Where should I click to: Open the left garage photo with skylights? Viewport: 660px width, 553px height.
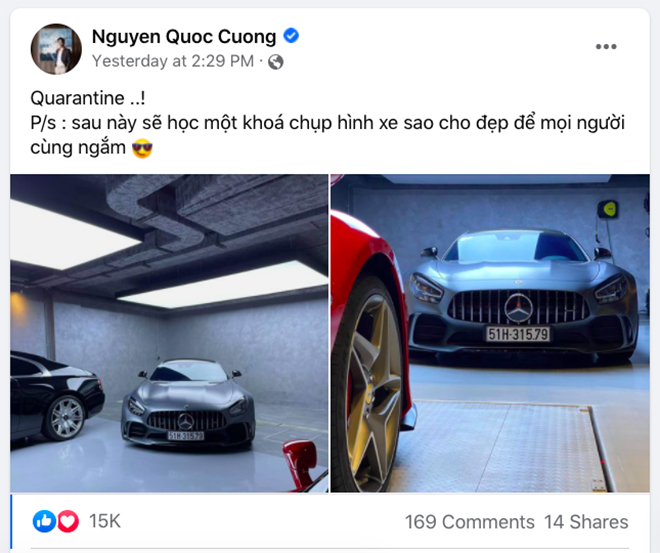(x=169, y=333)
